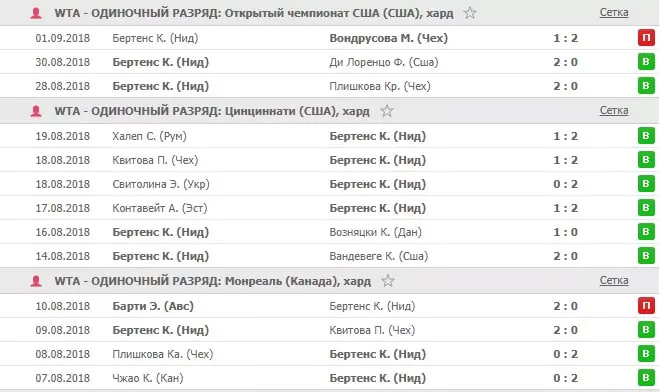Select Свитолина Э. (Укр) player name
Viewport: 660px width, 392px height.
161,184
